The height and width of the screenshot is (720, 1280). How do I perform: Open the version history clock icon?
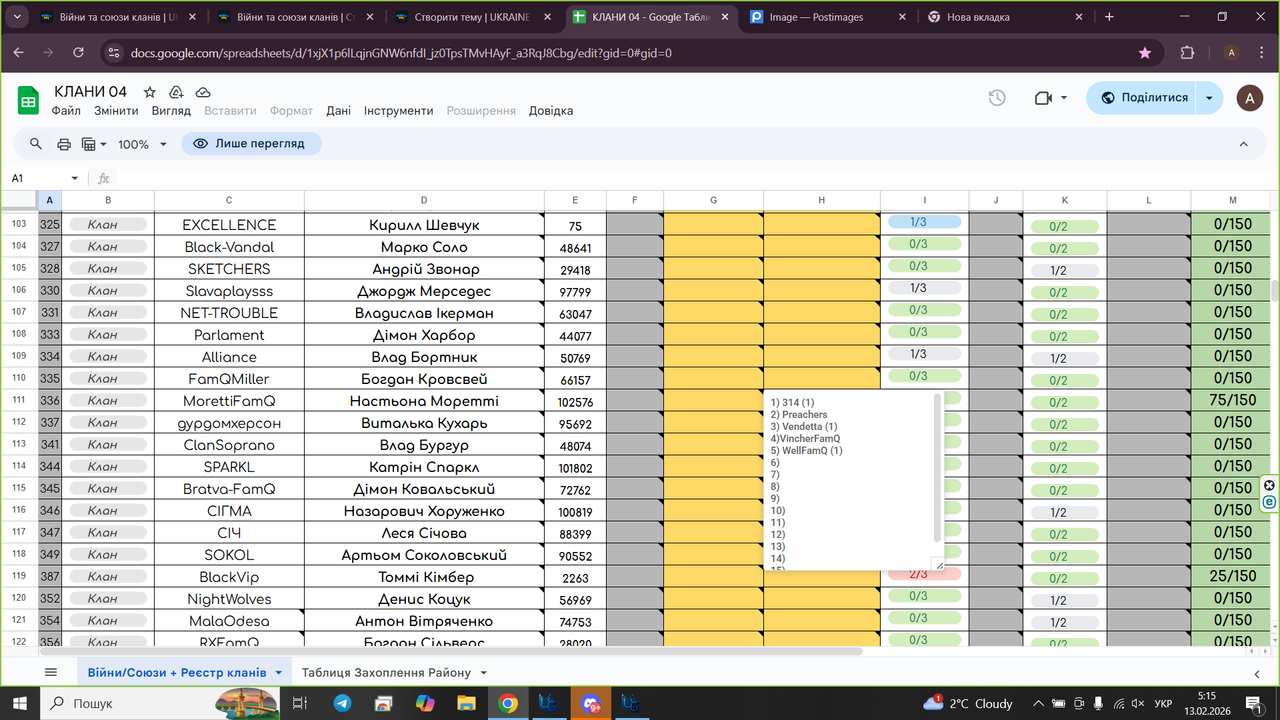point(996,98)
